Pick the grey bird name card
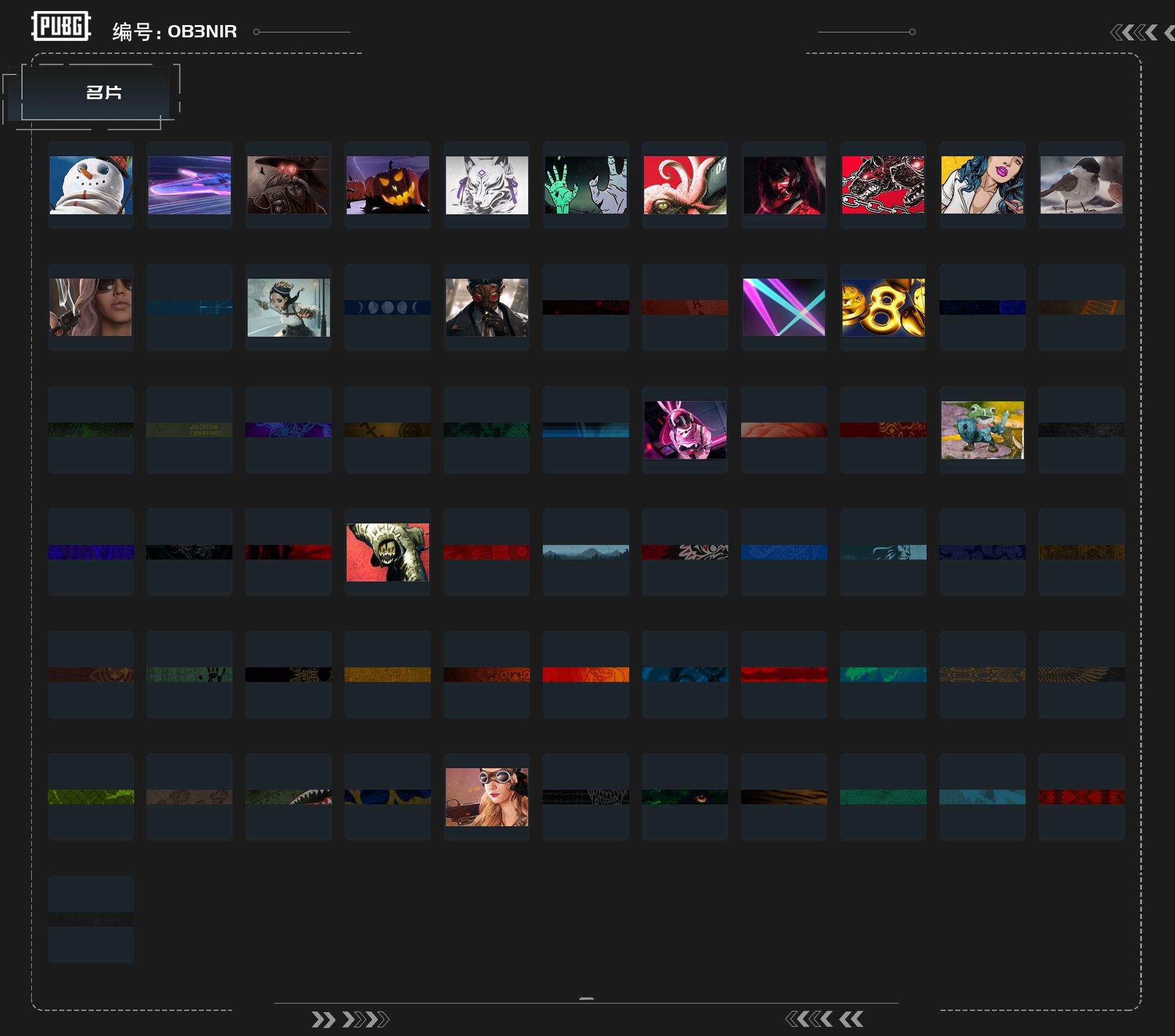 [1081, 185]
